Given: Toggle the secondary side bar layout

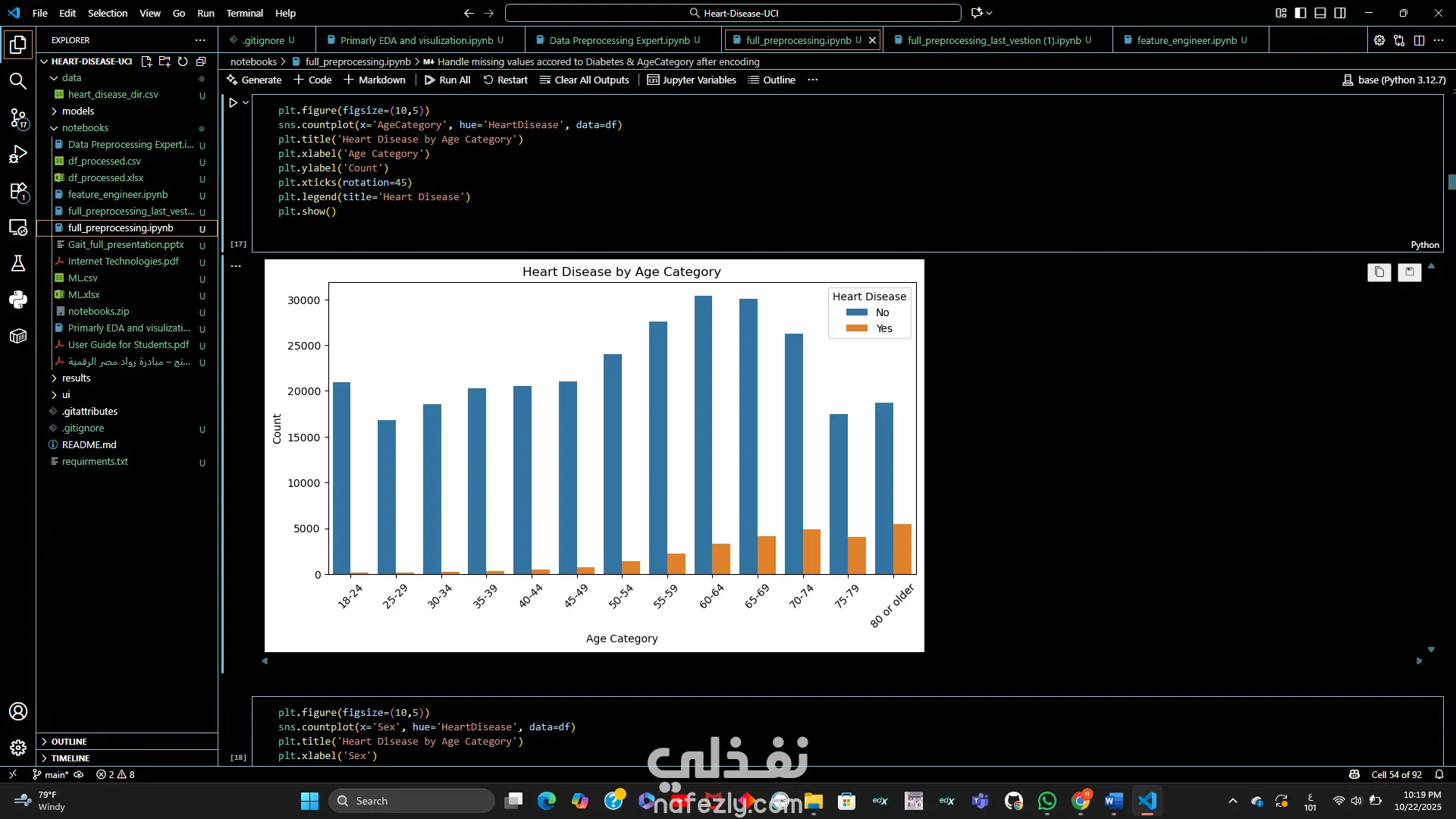Looking at the screenshot, I should 1340,13.
